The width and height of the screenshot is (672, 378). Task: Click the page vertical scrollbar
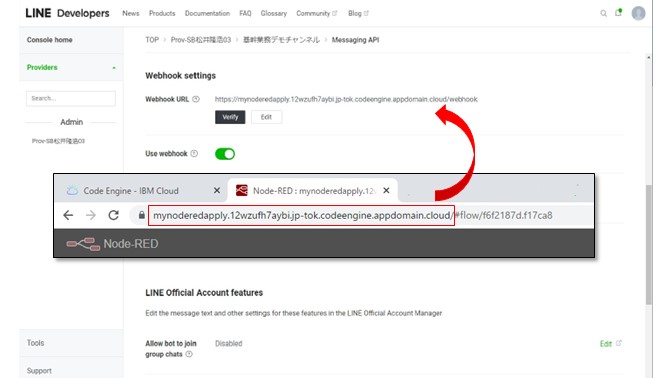point(649,244)
